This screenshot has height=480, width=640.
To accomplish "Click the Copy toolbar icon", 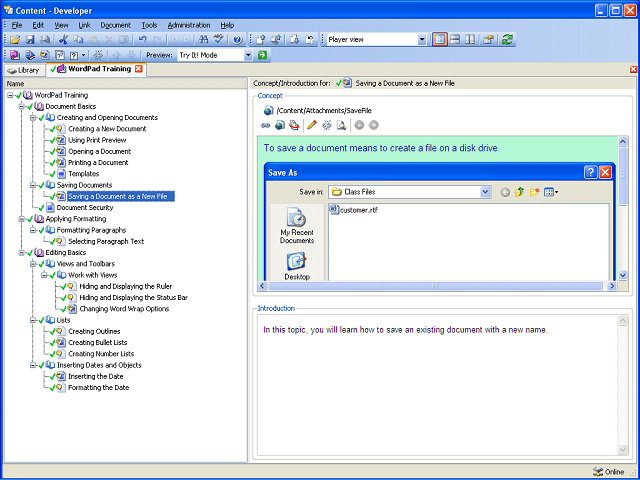I will 78,40.
